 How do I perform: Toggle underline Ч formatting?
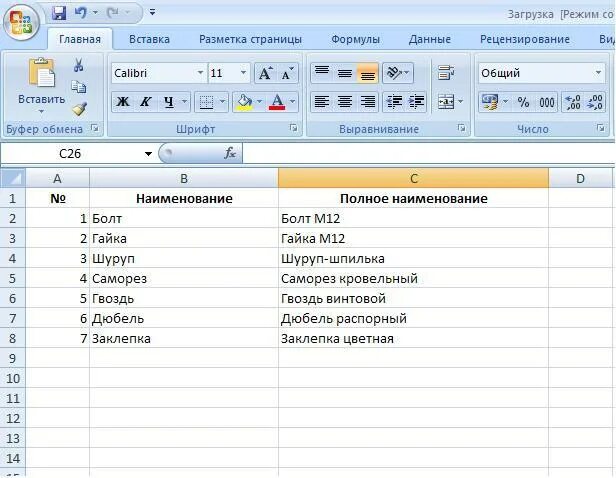point(169,102)
